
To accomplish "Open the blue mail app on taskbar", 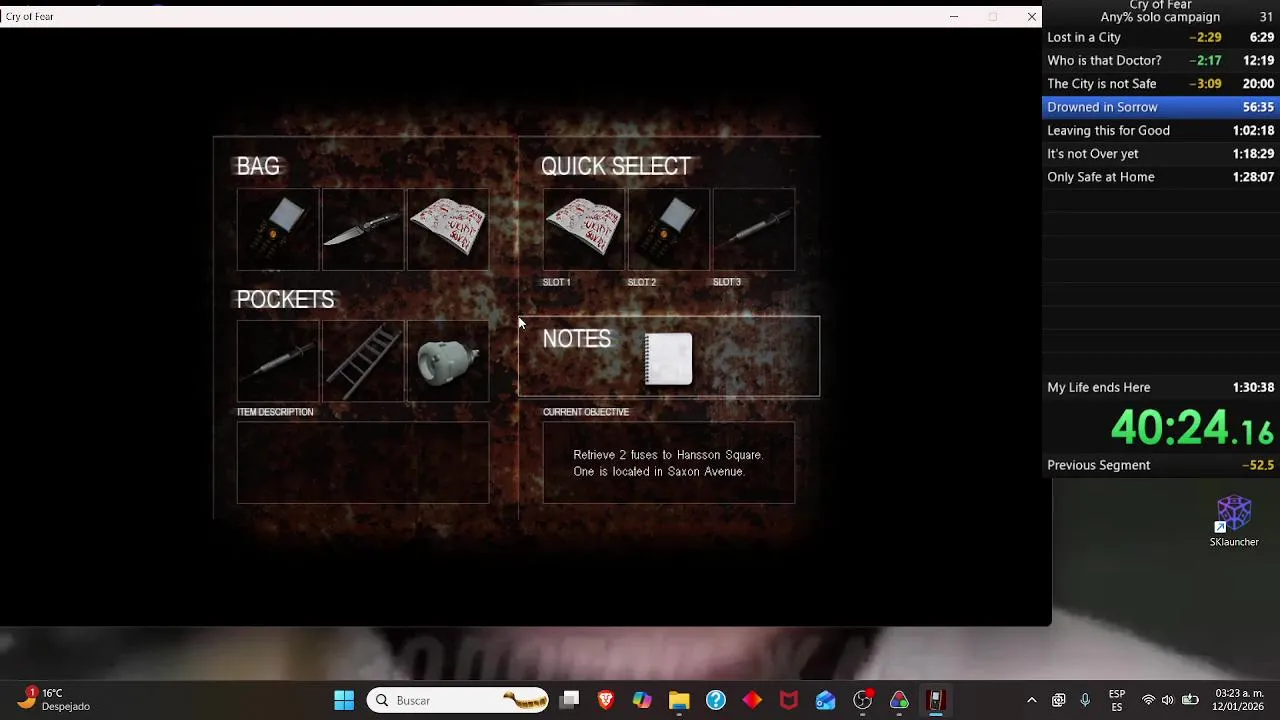I will click(825, 700).
